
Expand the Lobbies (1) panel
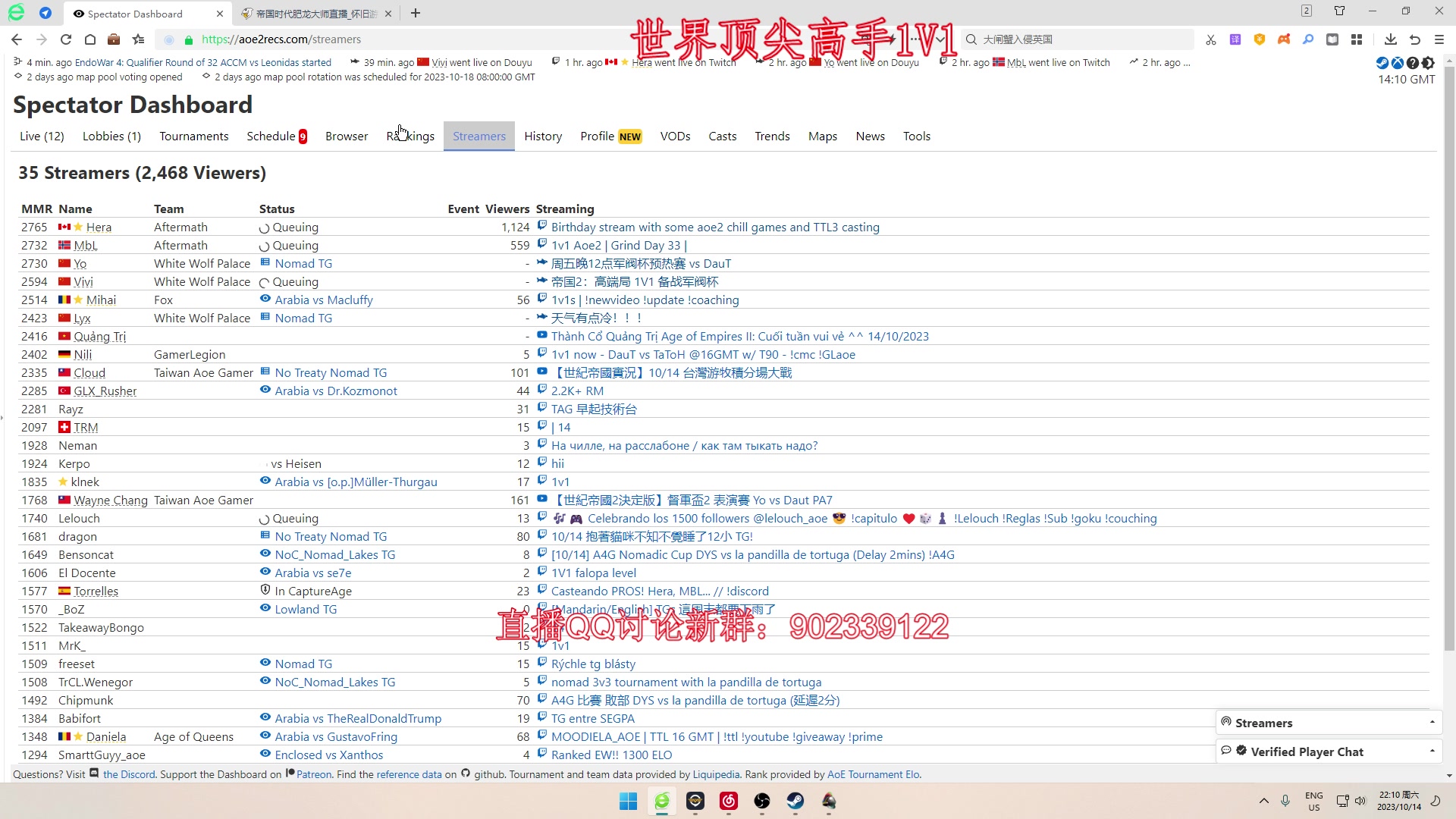(x=111, y=136)
